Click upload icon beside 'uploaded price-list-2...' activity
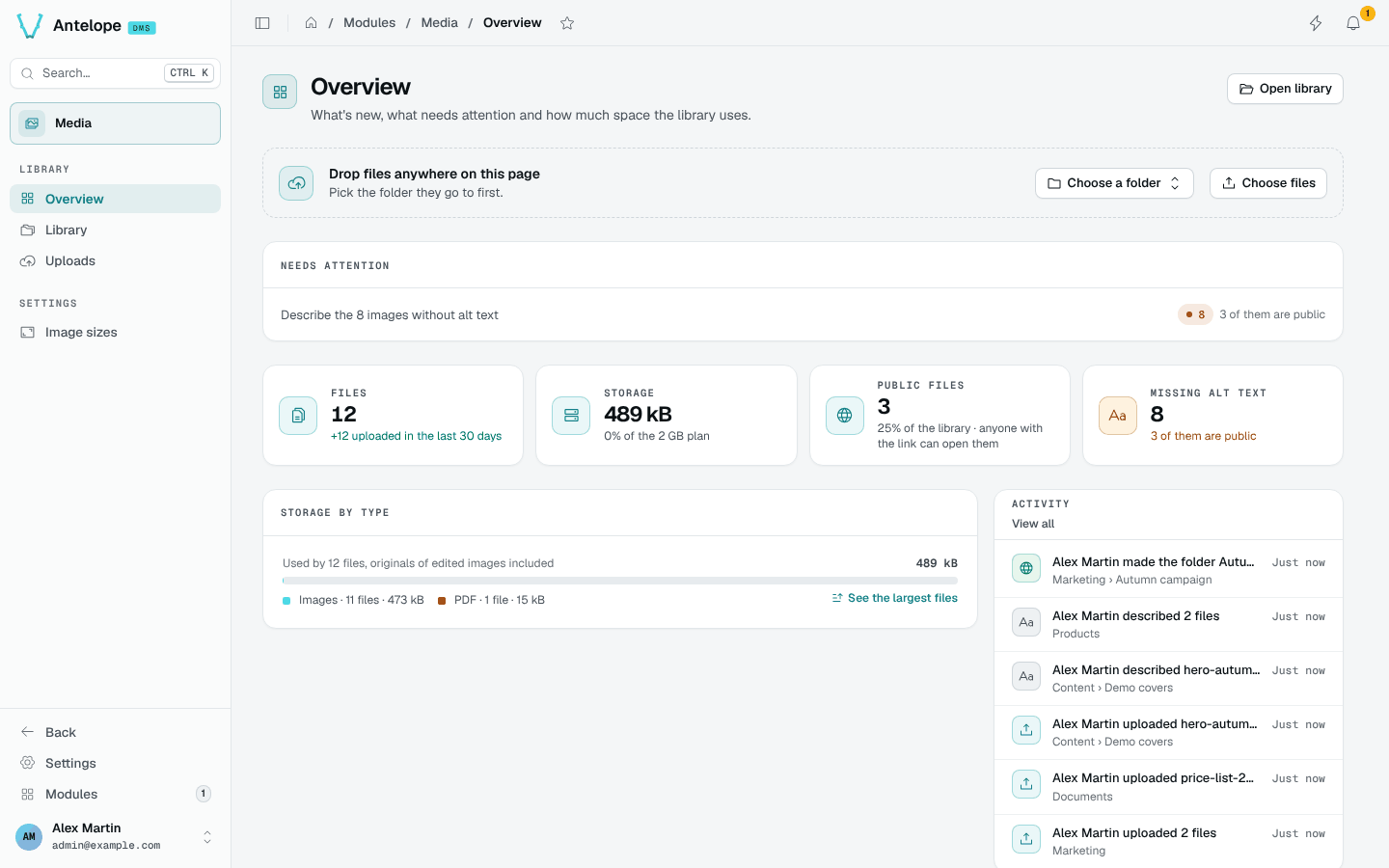1389x868 pixels. pyautogui.click(x=1026, y=784)
